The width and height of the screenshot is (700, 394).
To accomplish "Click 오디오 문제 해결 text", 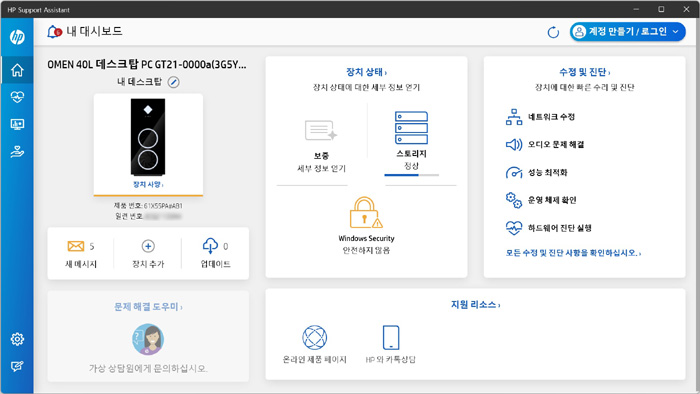I will tap(556, 145).
